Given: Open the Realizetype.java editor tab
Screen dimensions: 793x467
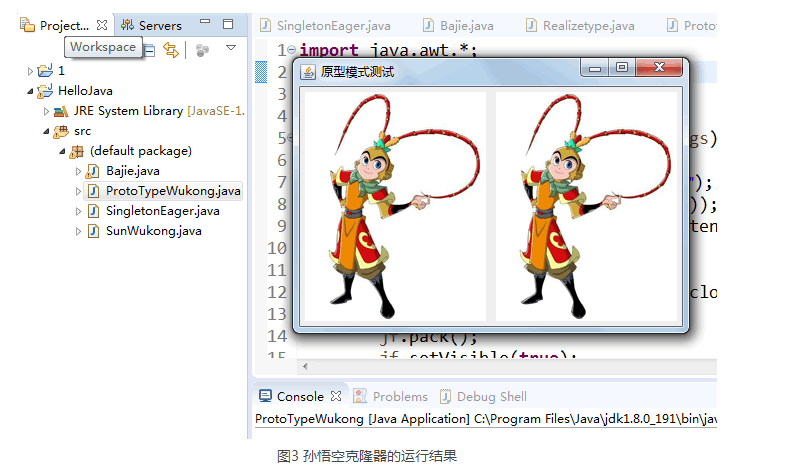Looking at the screenshot, I should [x=580, y=25].
